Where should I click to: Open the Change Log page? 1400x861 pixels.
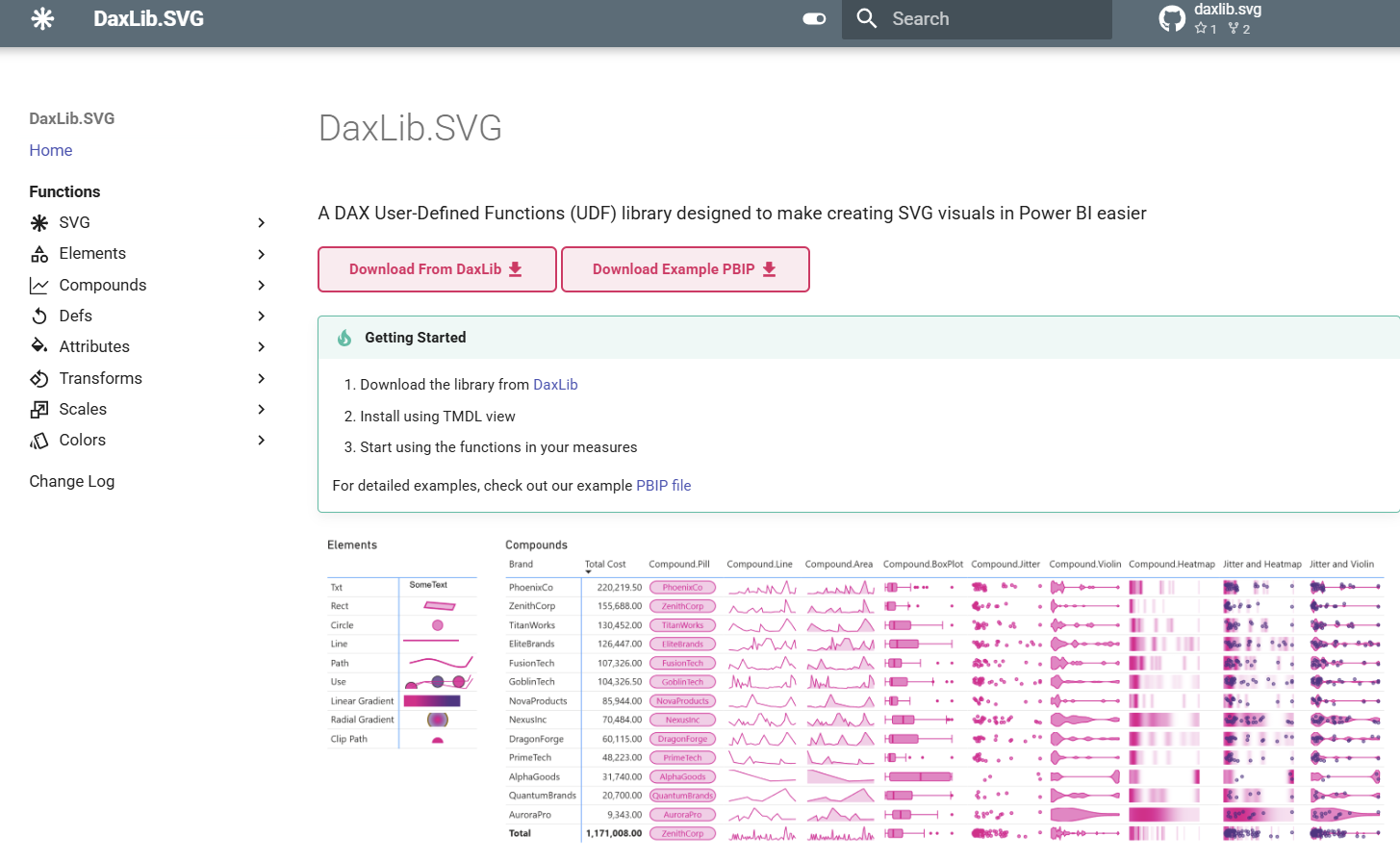coord(71,481)
